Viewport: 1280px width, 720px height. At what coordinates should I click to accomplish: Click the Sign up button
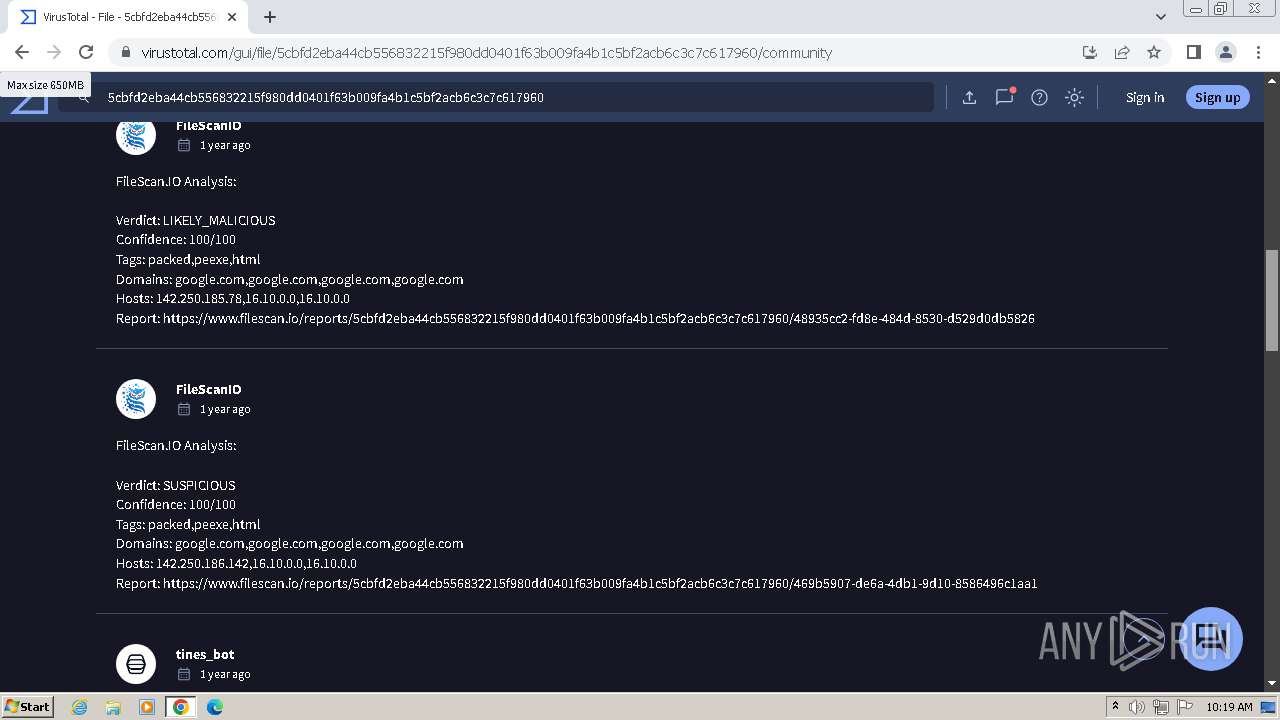[x=1217, y=97]
